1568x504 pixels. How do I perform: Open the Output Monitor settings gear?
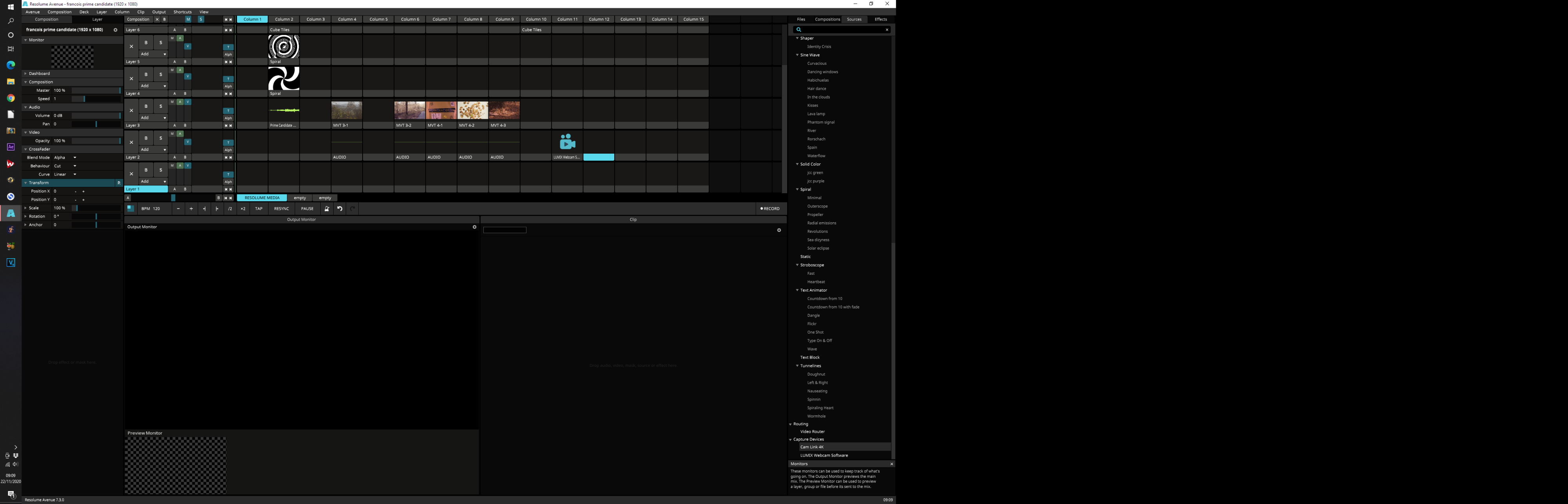click(x=475, y=227)
